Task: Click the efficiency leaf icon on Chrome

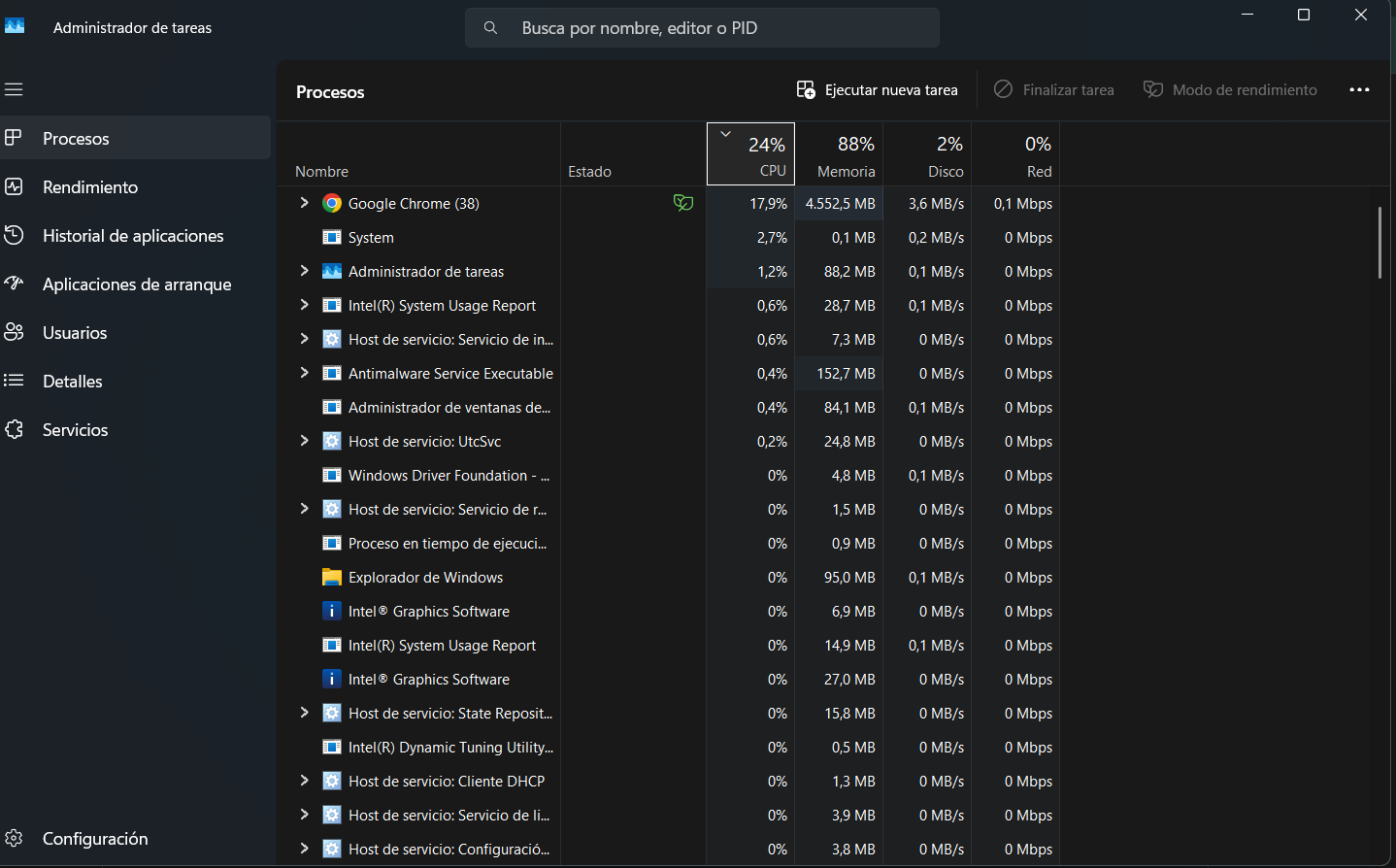Action: (x=683, y=203)
